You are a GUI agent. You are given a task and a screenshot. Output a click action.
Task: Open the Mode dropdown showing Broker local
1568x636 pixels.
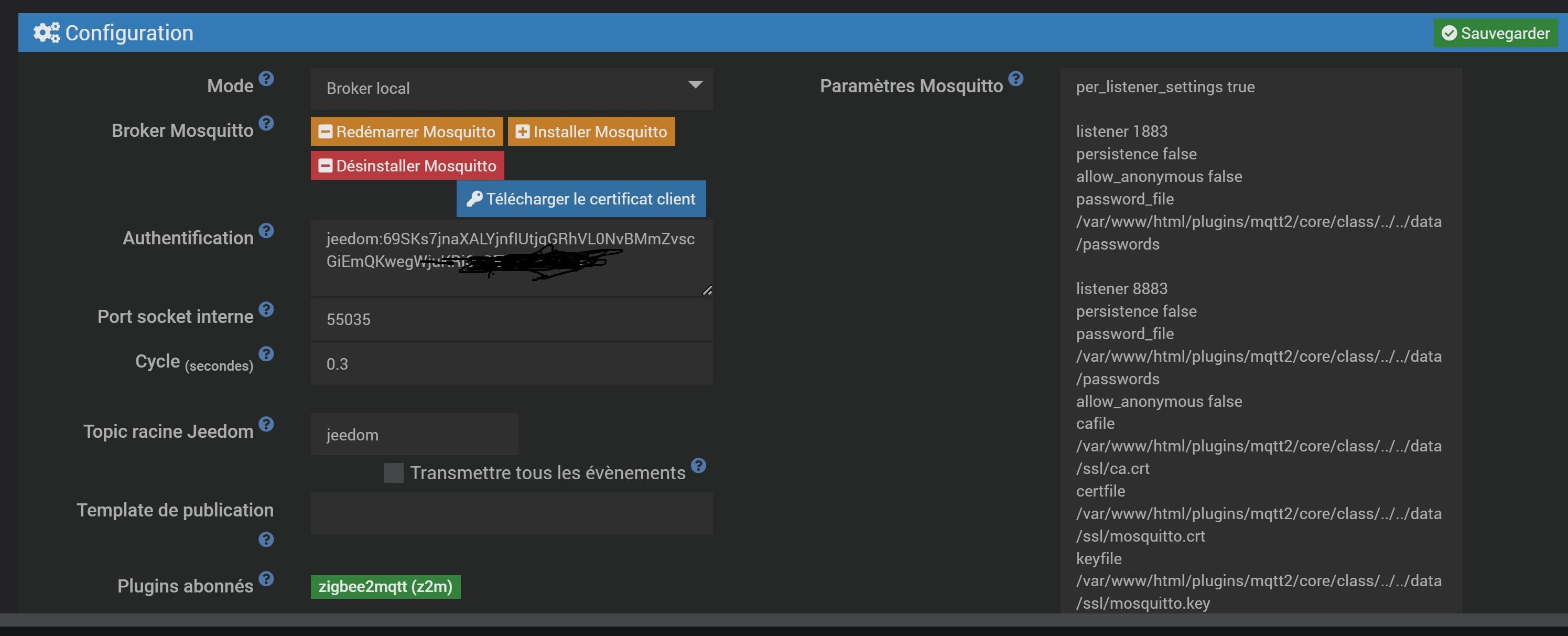pyautogui.click(x=511, y=88)
